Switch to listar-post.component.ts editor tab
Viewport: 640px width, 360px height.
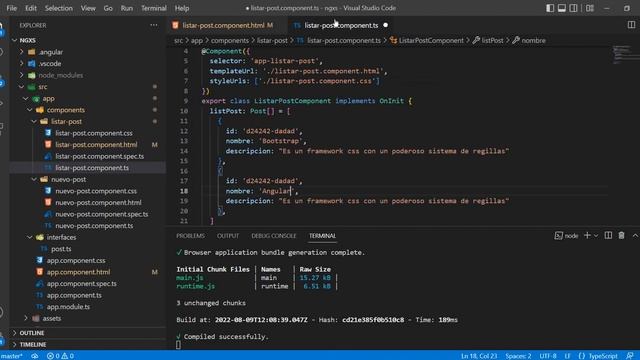click(x=341, y=25)
